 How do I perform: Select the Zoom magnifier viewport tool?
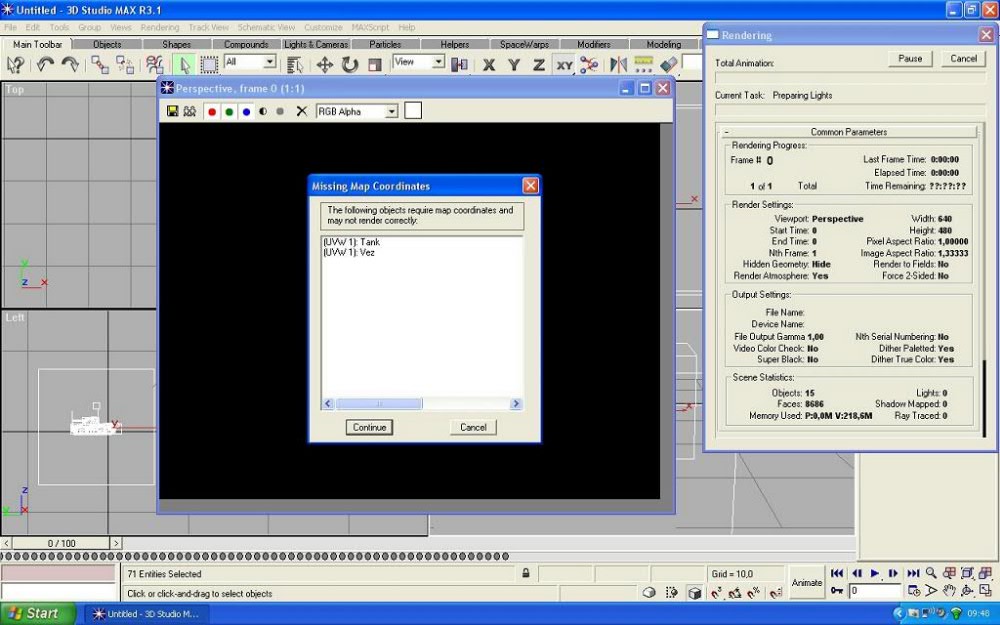931,573
